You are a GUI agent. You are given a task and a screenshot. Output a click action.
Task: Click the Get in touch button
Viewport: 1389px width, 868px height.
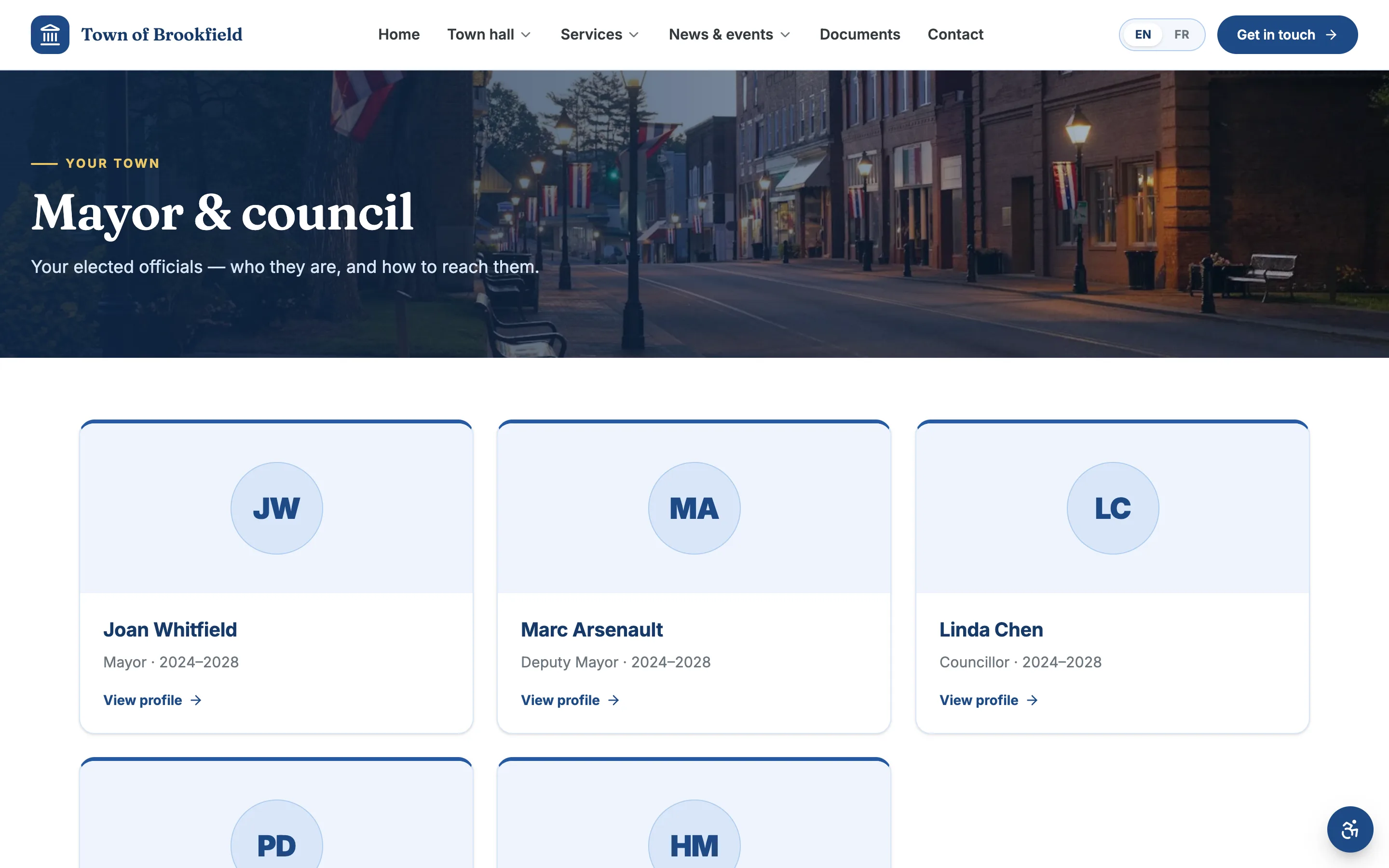tap(1287, 34)
